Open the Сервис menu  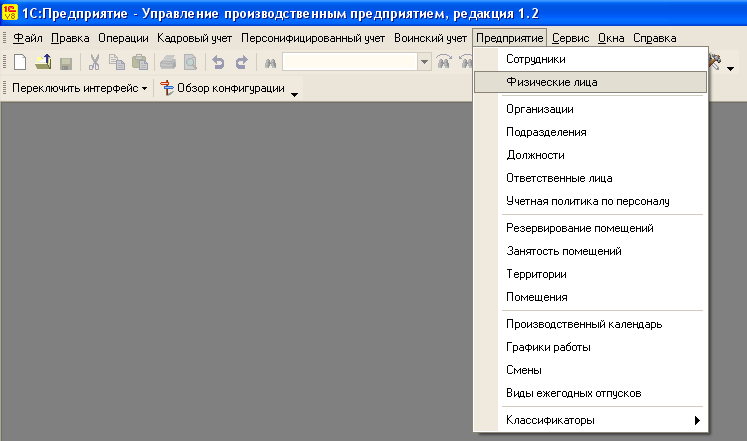(570, 38)
